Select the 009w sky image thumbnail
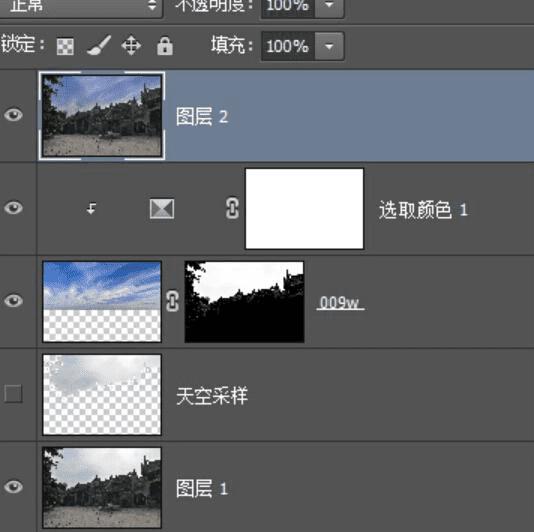This screenshot has width=534, height=532. point(102,301)
